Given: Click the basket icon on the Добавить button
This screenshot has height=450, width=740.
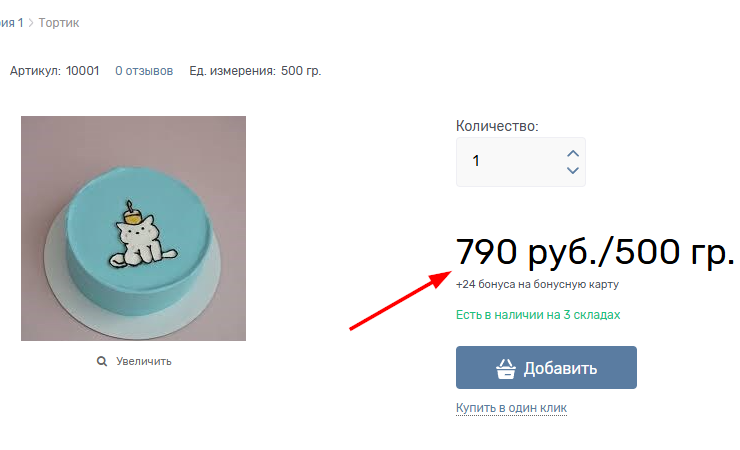Looking at the screenshot, I should pyautogui.click(x=506, y=368).
